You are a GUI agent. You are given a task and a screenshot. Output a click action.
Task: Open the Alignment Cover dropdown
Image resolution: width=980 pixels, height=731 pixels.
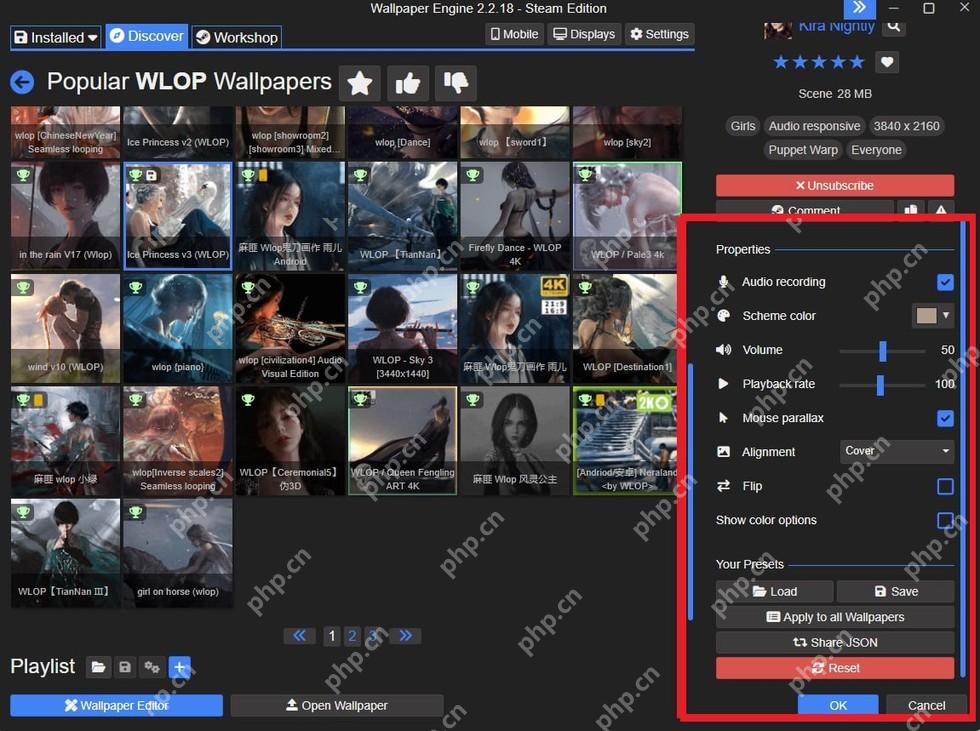point(897,451)
